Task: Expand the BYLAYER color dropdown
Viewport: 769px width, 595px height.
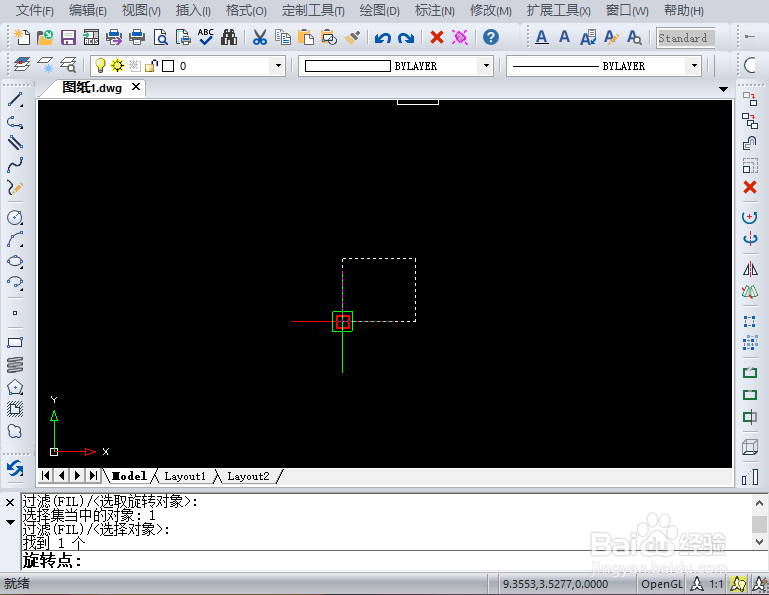Action: click(x=486, y=65)
